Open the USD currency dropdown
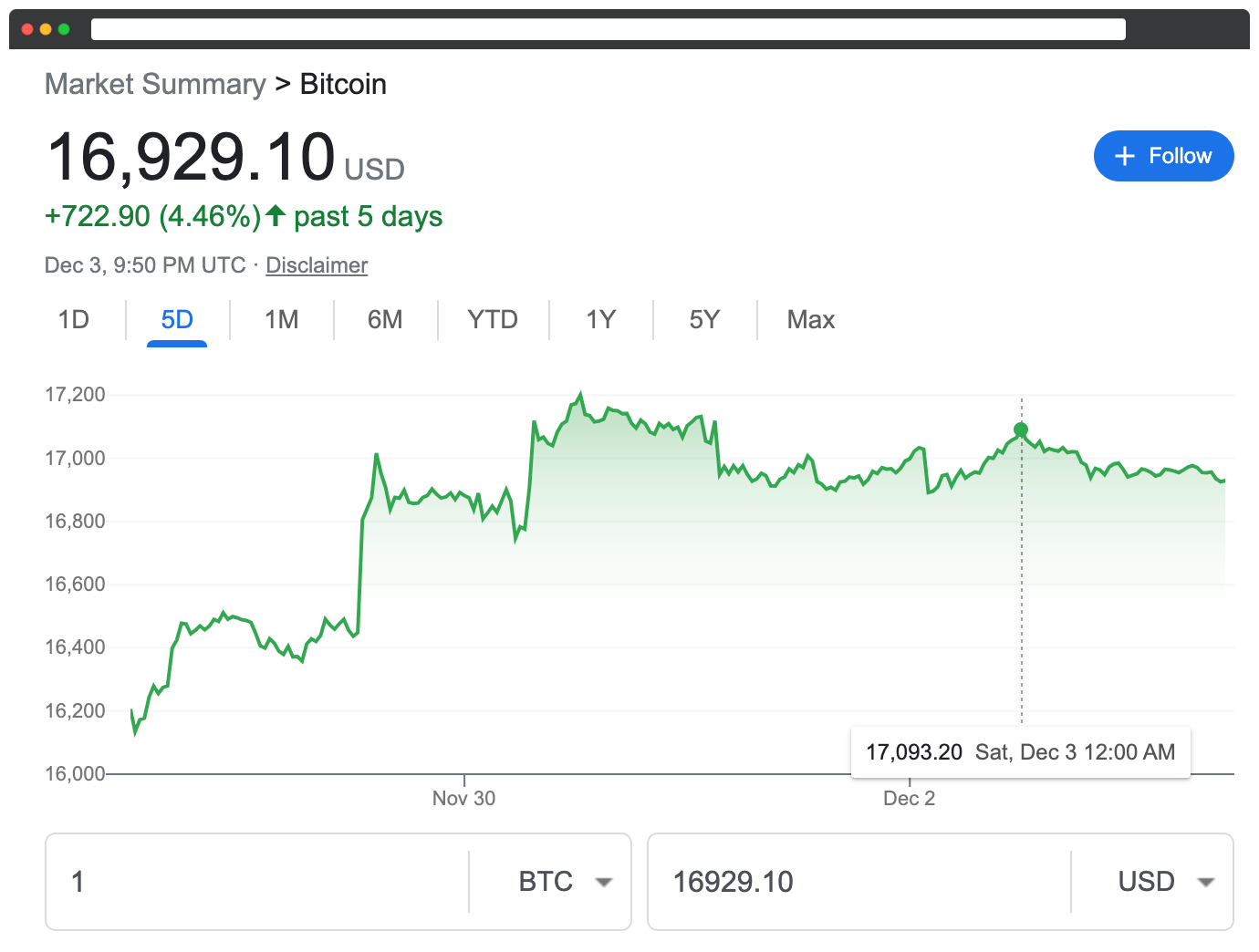 (x=1162, y=881)
